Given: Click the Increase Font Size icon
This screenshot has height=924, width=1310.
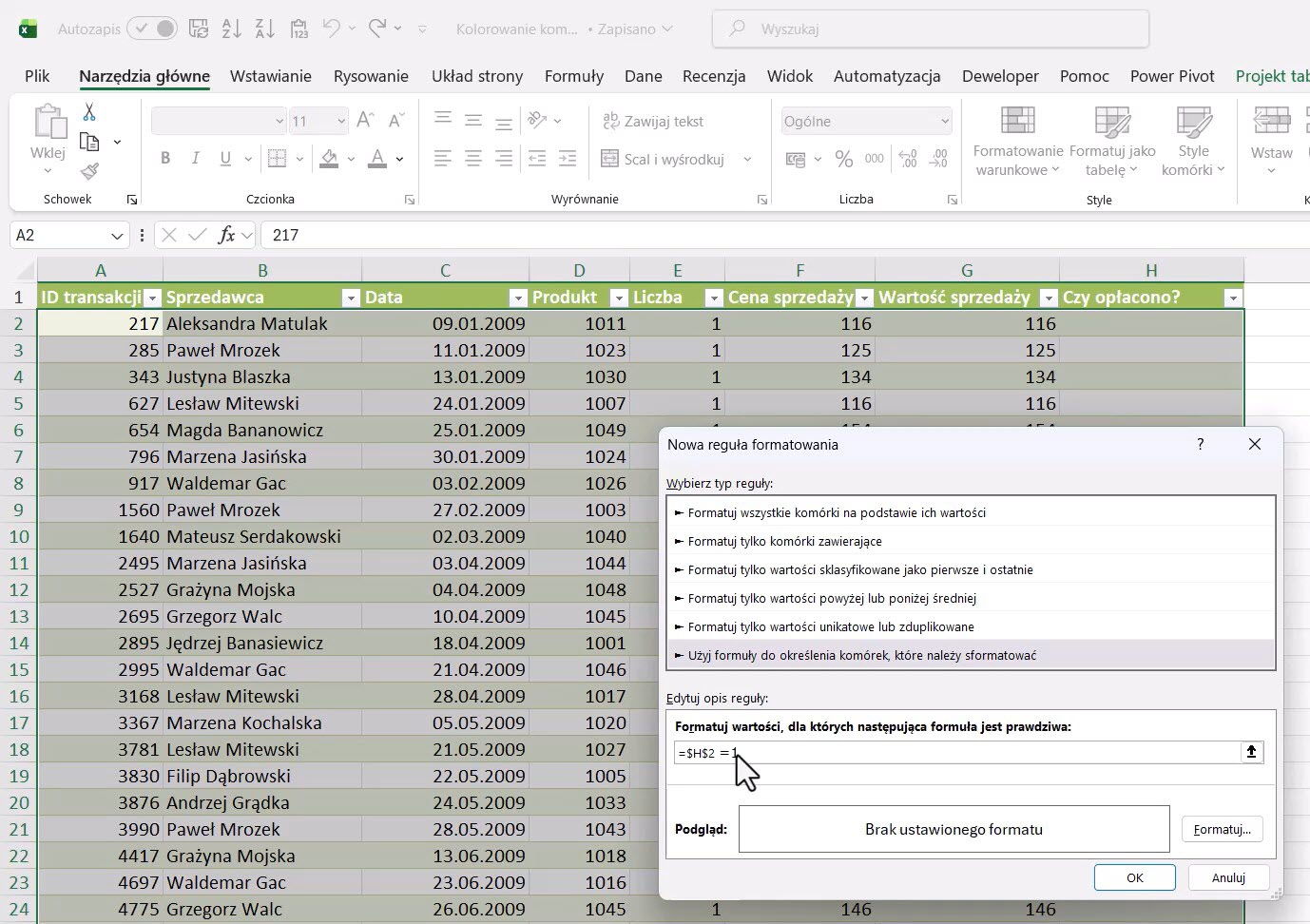Looking at the screenshot, I should (365, 121).
